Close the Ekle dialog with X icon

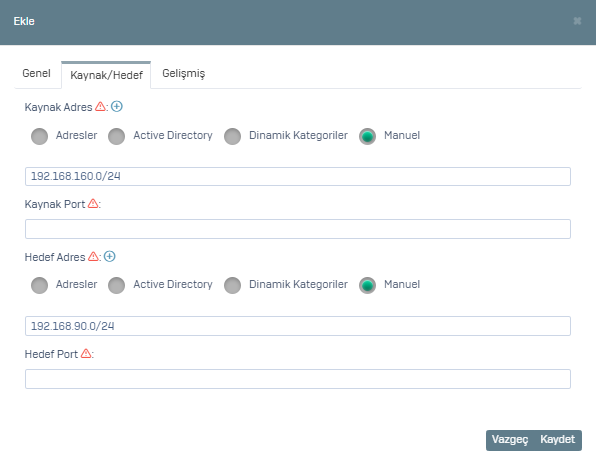click(577, 21)
